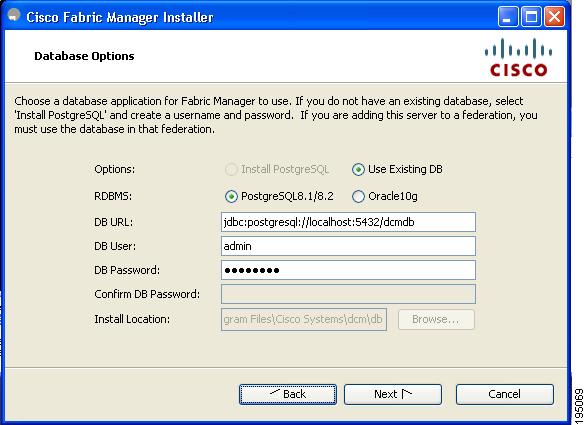Screen dimensions: 585x425
Task: Cancel the installation
Action: [504, 394]
